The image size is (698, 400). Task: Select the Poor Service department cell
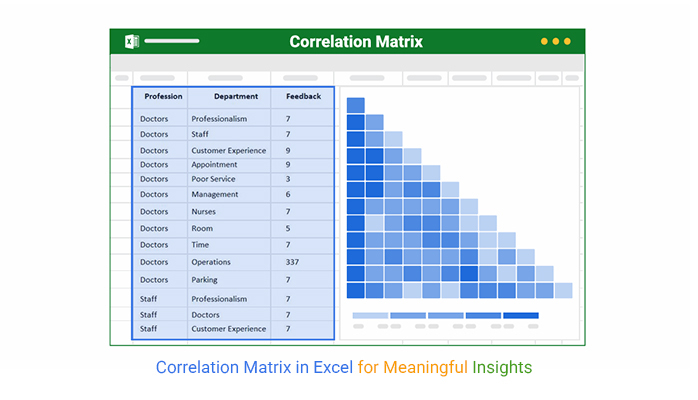click(213, 179)
